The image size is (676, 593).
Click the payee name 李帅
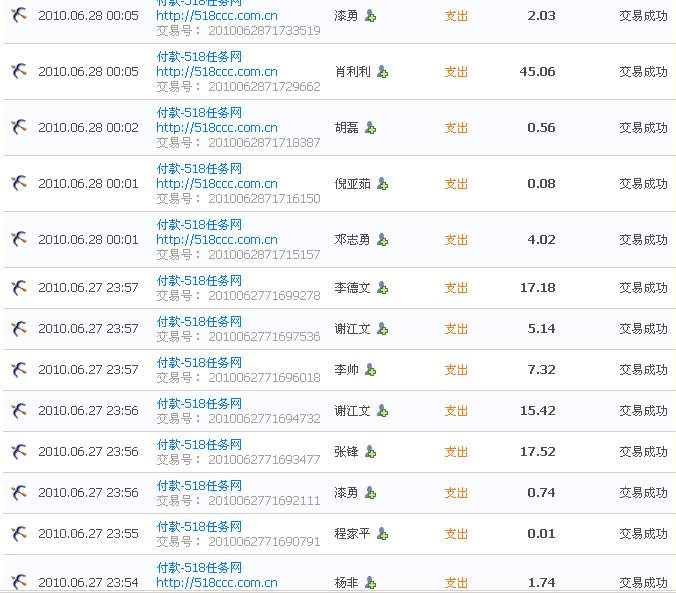(x=346, y=370)
